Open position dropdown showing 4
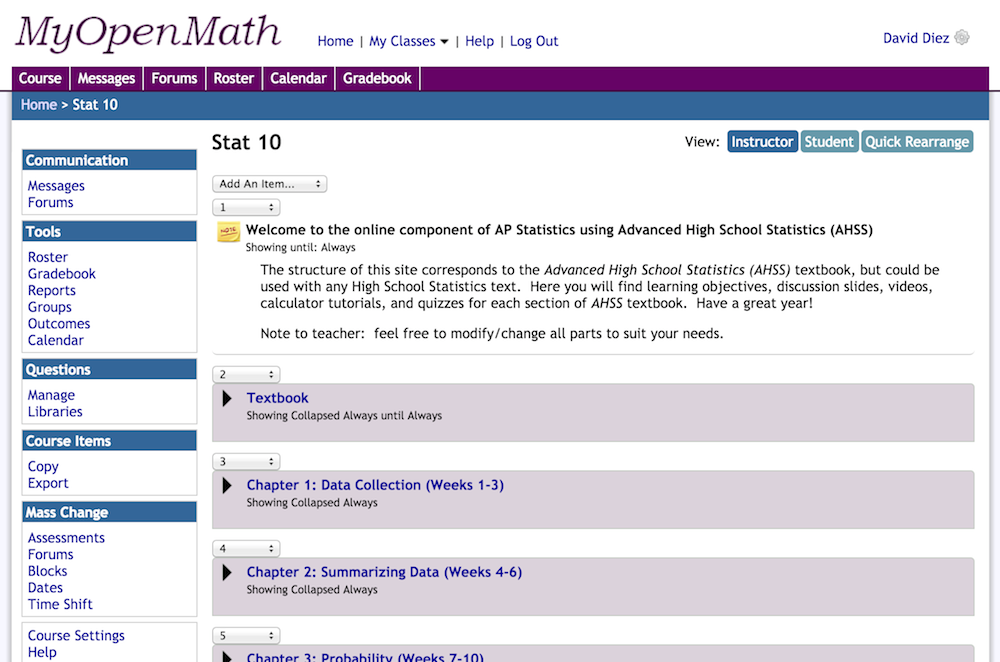 pos(246,548)
